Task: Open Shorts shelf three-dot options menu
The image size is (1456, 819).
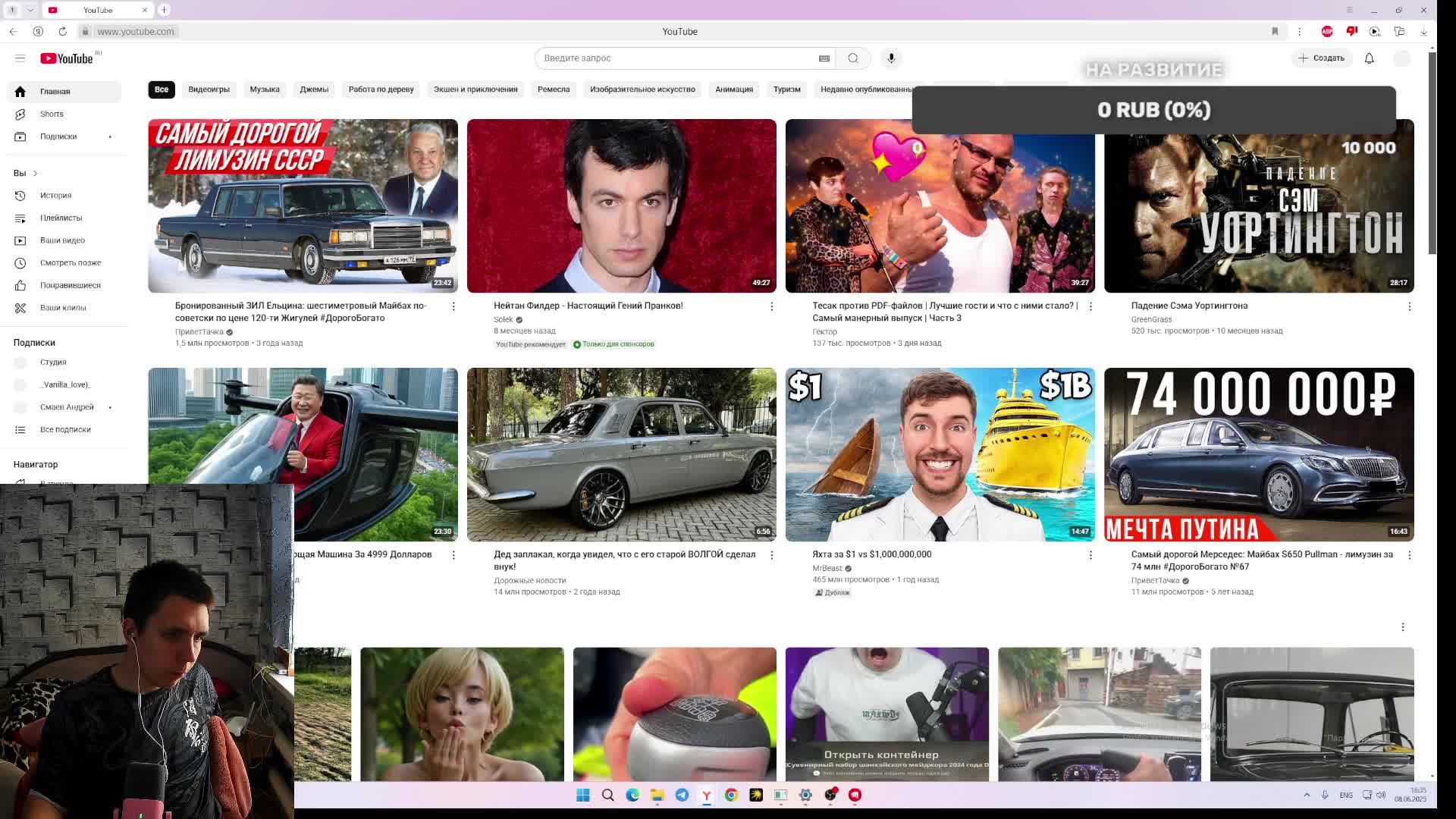Action: 1403,627
